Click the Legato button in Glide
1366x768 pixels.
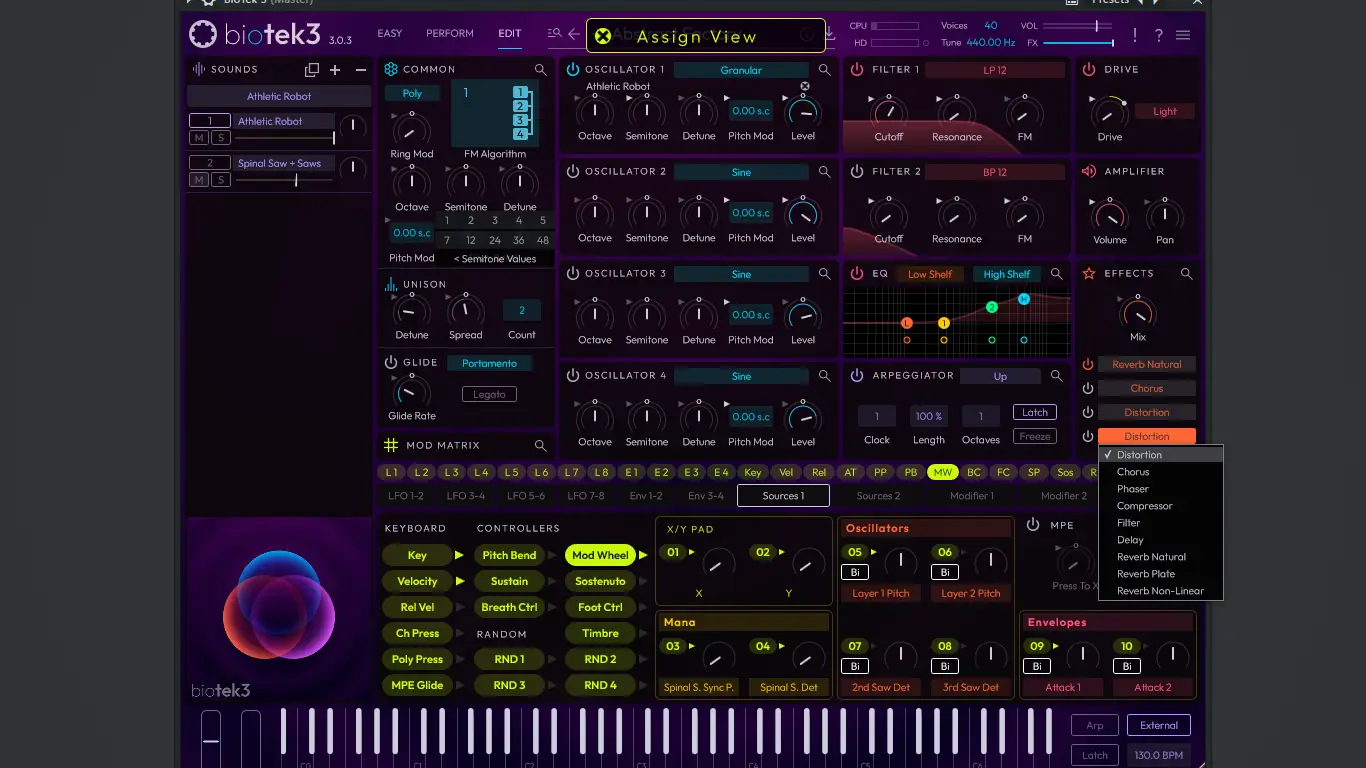[x=489, y=395]
